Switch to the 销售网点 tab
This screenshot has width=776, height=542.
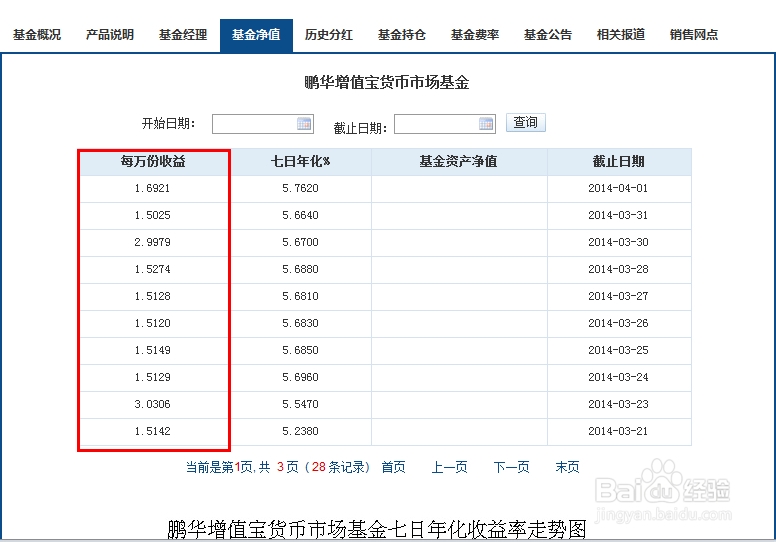click(694, 35)
